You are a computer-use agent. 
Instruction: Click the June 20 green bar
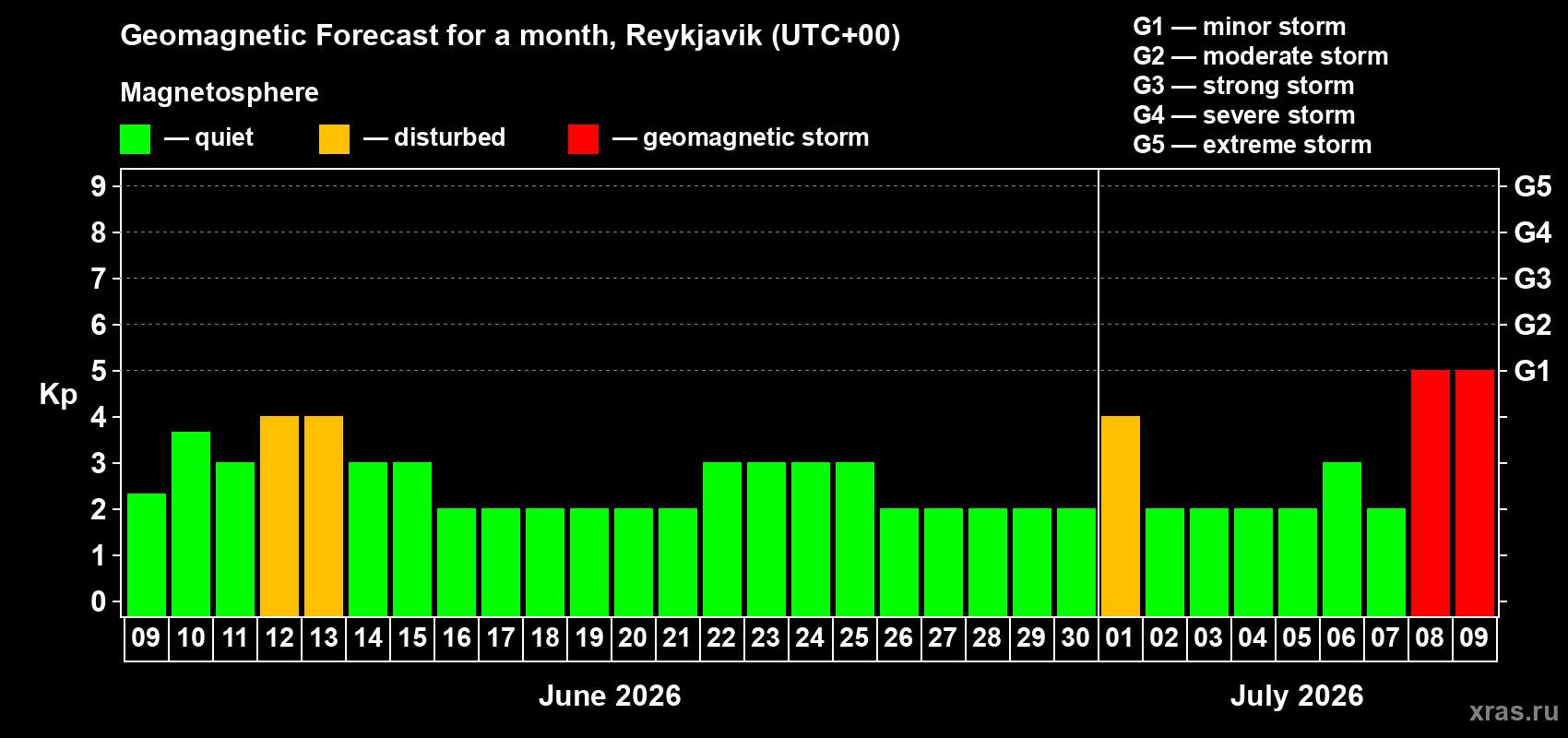click(x=634, y=562)
